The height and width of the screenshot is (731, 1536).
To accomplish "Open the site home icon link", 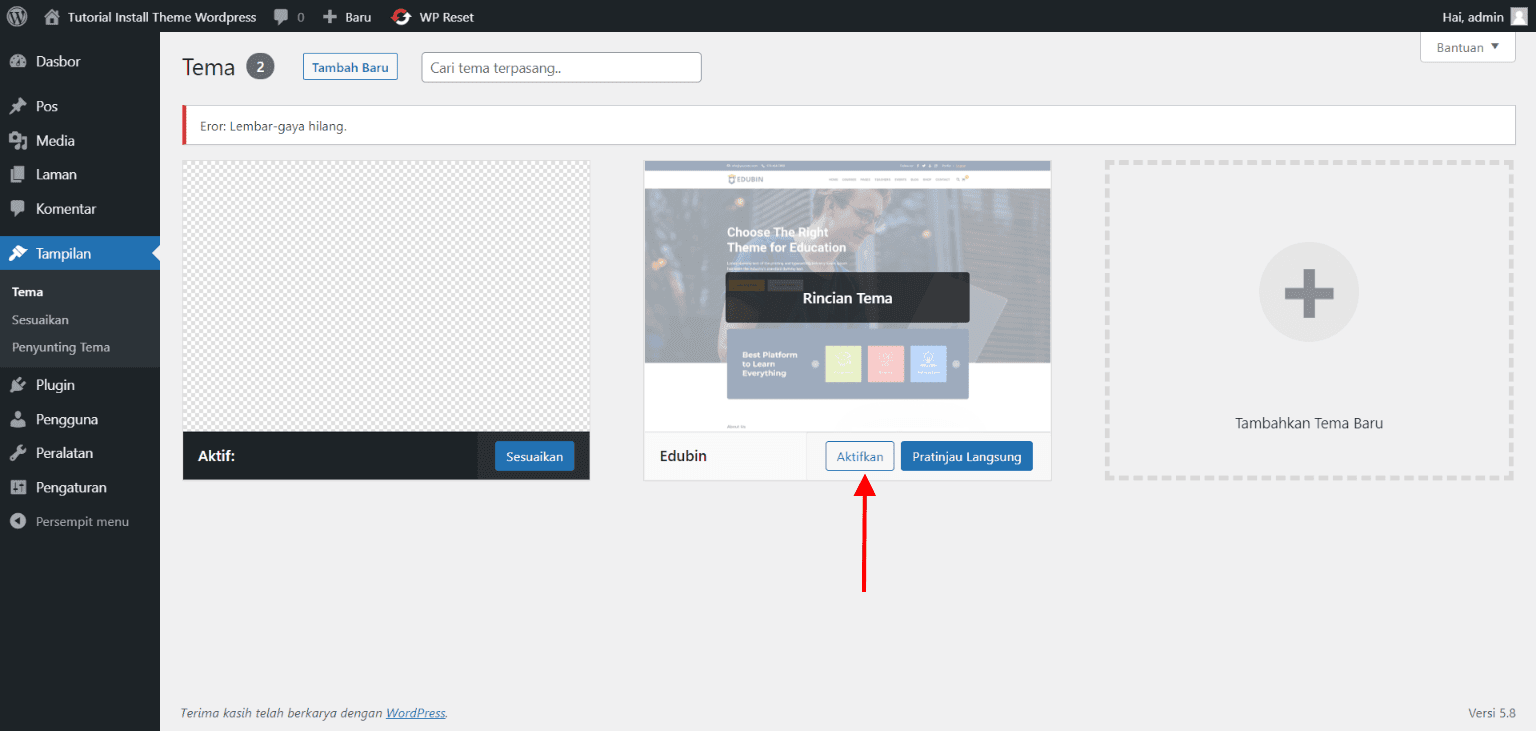I will 52,17.
